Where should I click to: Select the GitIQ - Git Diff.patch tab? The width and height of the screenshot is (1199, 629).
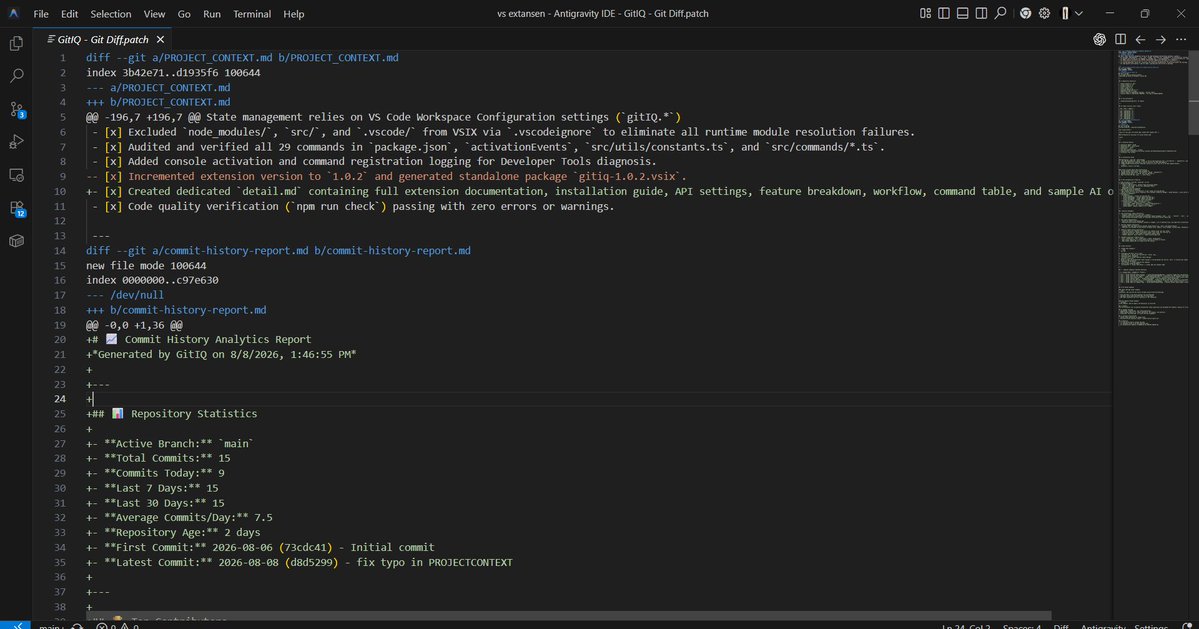click(x=102, y=39)
